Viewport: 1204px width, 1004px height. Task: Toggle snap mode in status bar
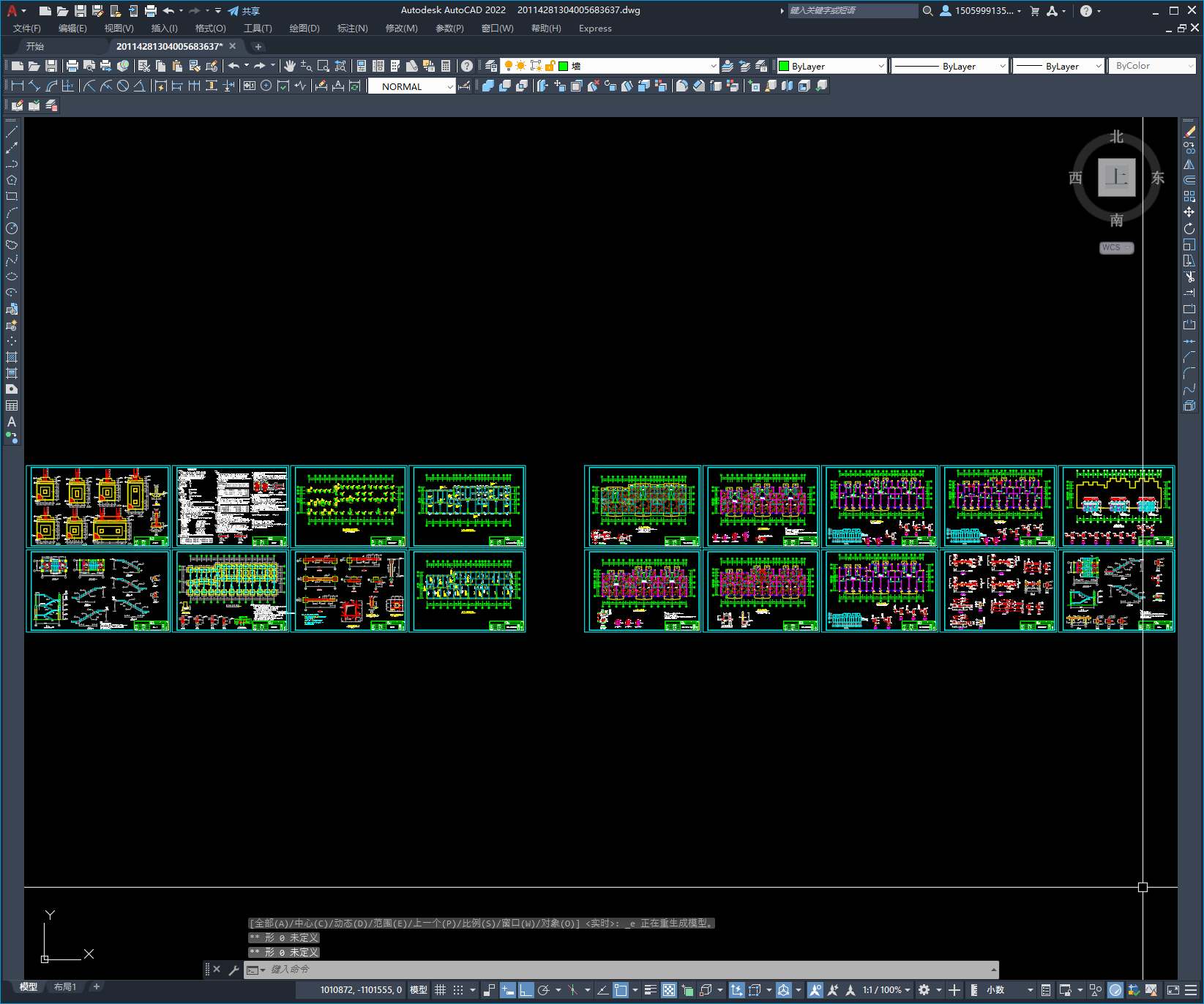pos(458,990)
